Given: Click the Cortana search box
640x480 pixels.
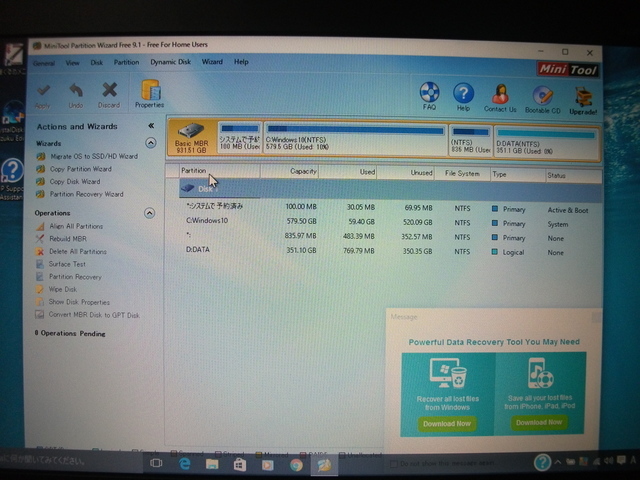Looking at the screenshot, I should 69,461.
